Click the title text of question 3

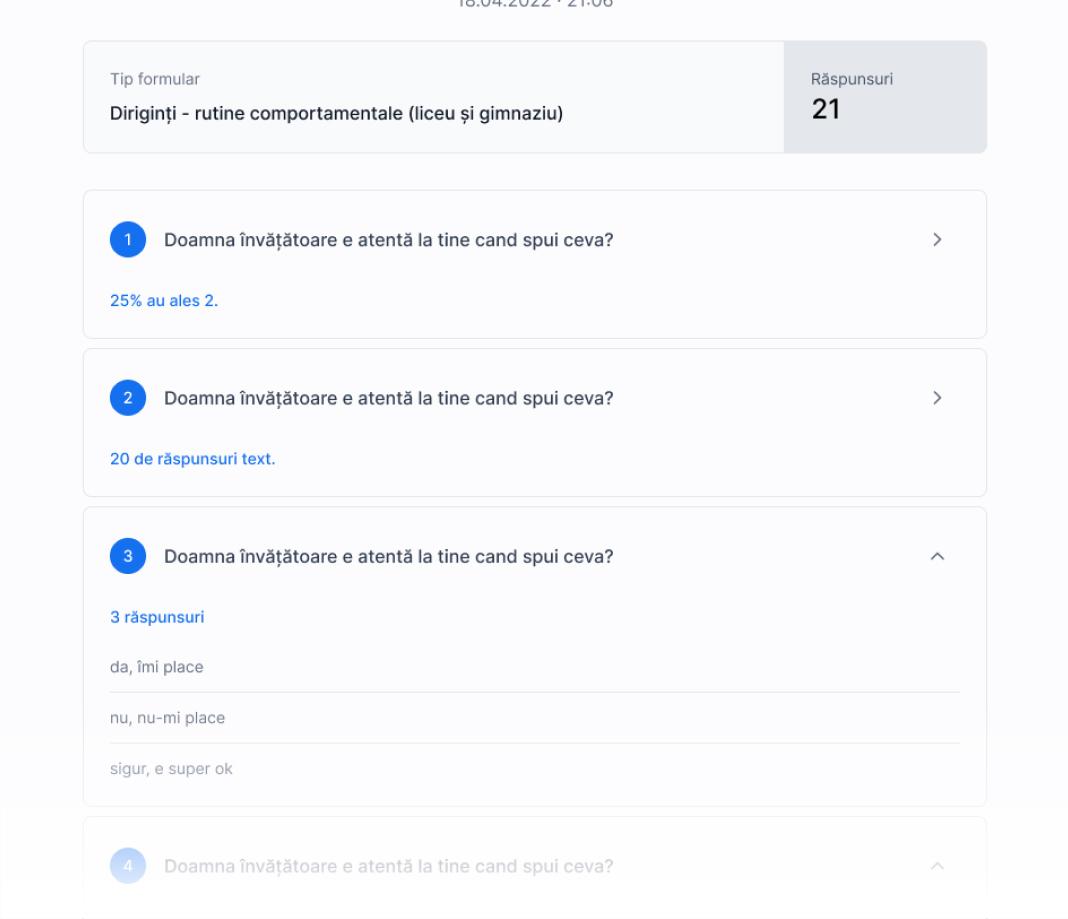(388, 557)
